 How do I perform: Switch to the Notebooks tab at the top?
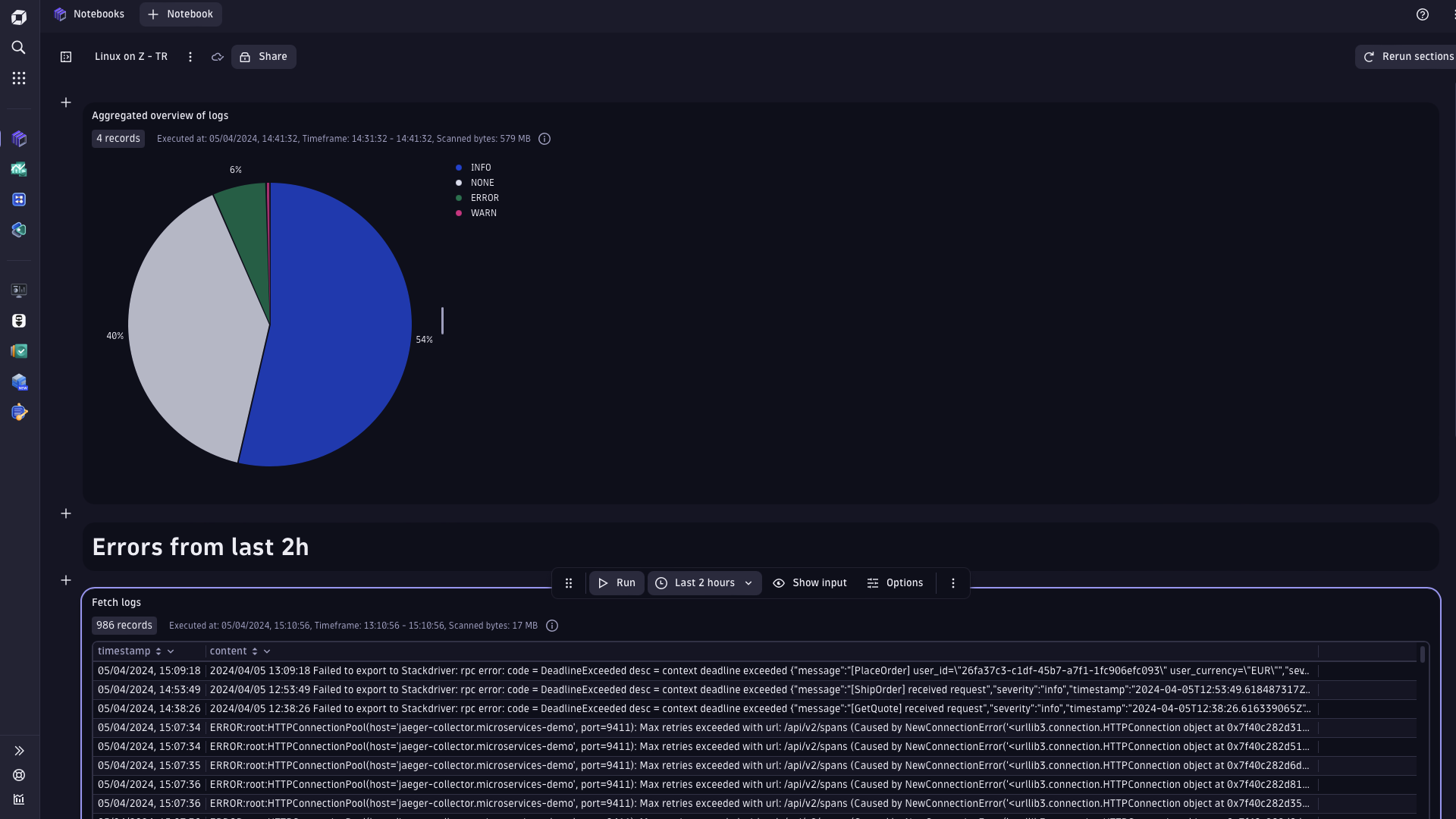click(89, 14)
